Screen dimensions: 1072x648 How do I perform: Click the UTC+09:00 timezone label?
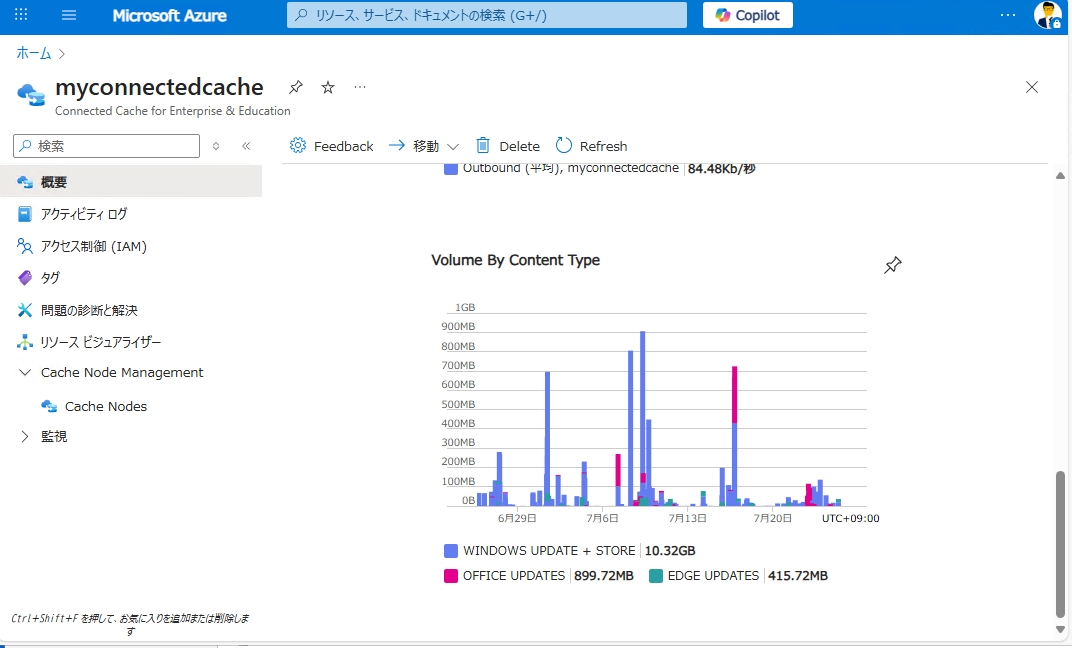point(850,518)
